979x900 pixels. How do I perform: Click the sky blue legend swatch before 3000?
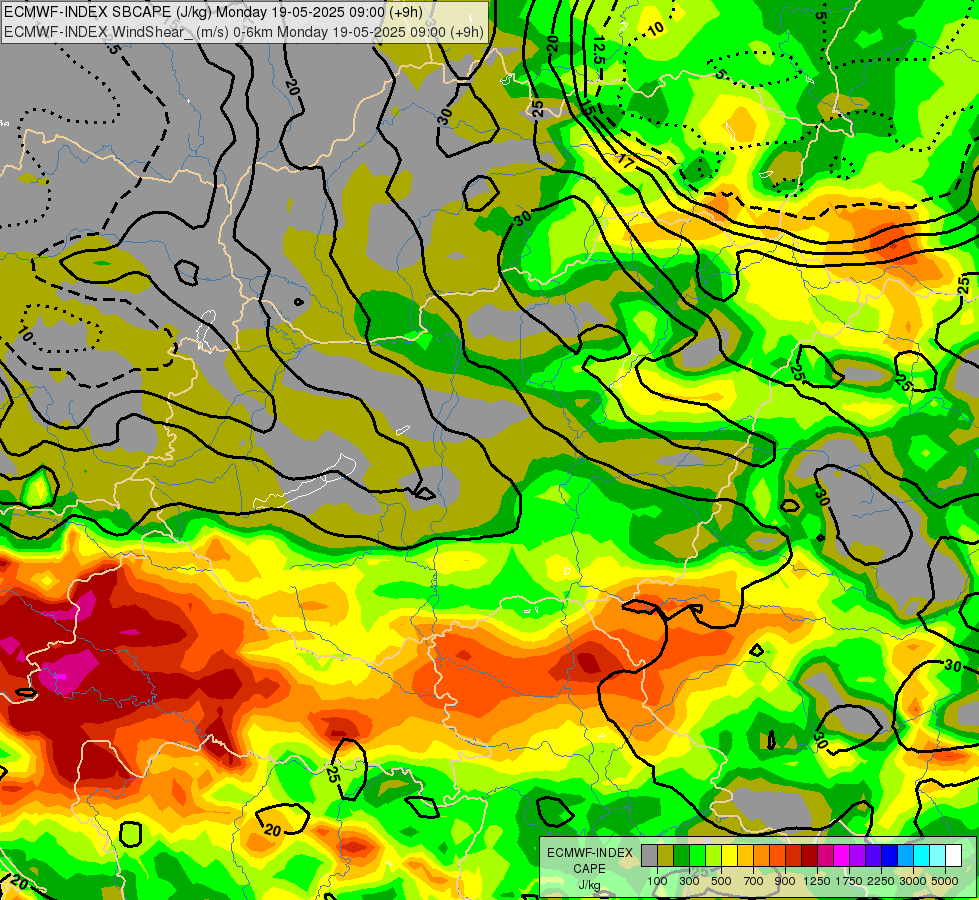pos(905,855)
